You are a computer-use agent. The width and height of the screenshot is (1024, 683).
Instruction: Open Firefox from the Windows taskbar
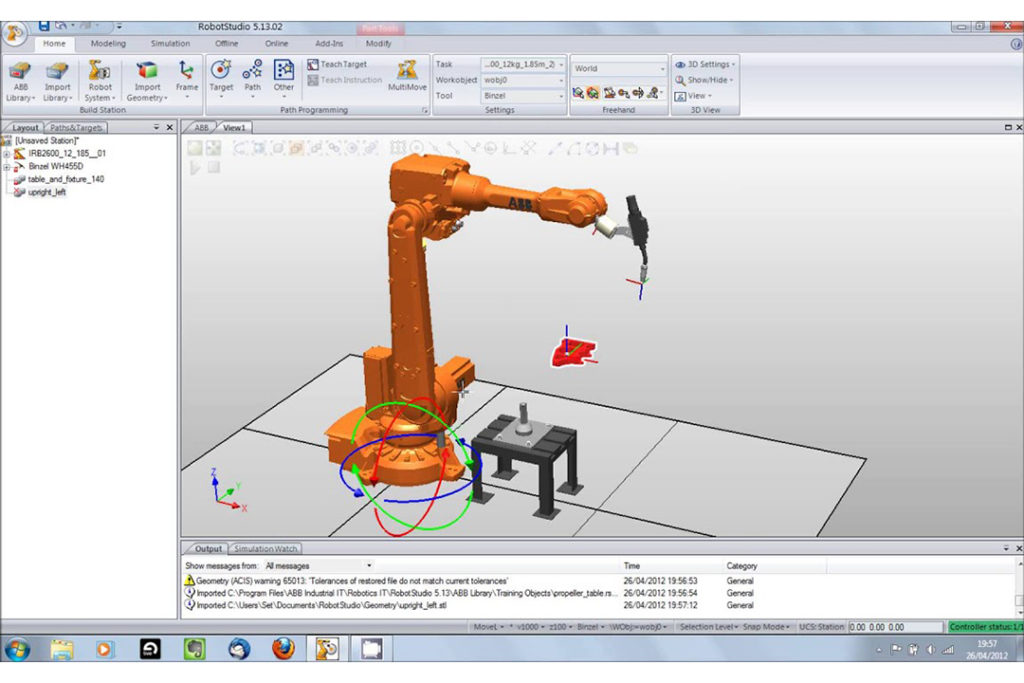[283, 649]
